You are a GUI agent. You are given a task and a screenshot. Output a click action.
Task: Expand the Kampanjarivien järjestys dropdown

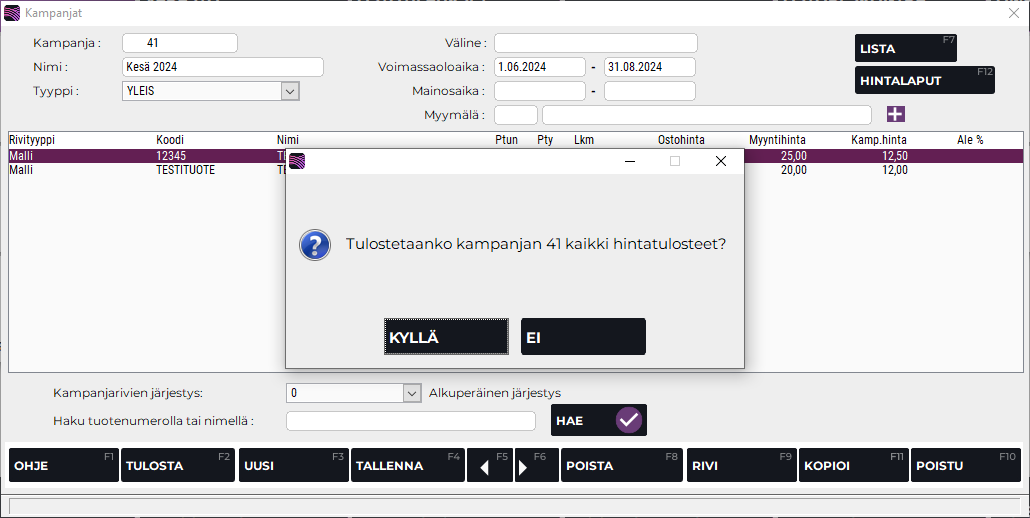412,393
